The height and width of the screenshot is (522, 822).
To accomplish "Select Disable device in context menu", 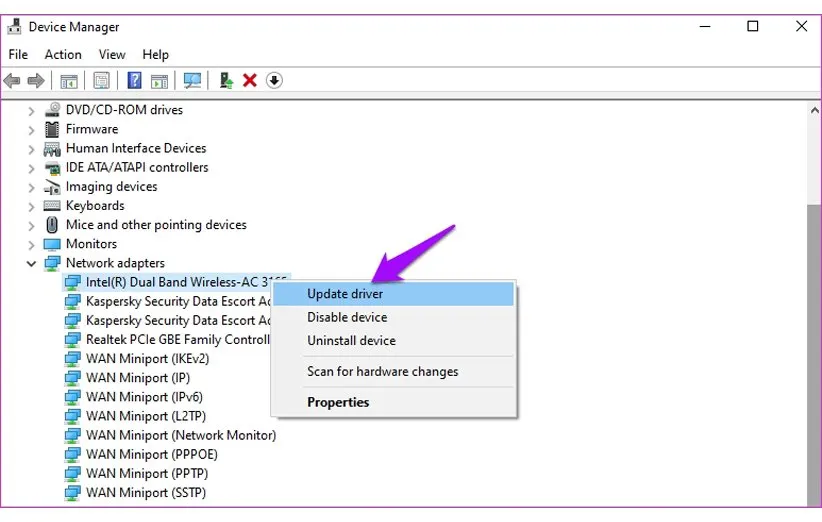I will pyautogui.click(x=347, y=317).
